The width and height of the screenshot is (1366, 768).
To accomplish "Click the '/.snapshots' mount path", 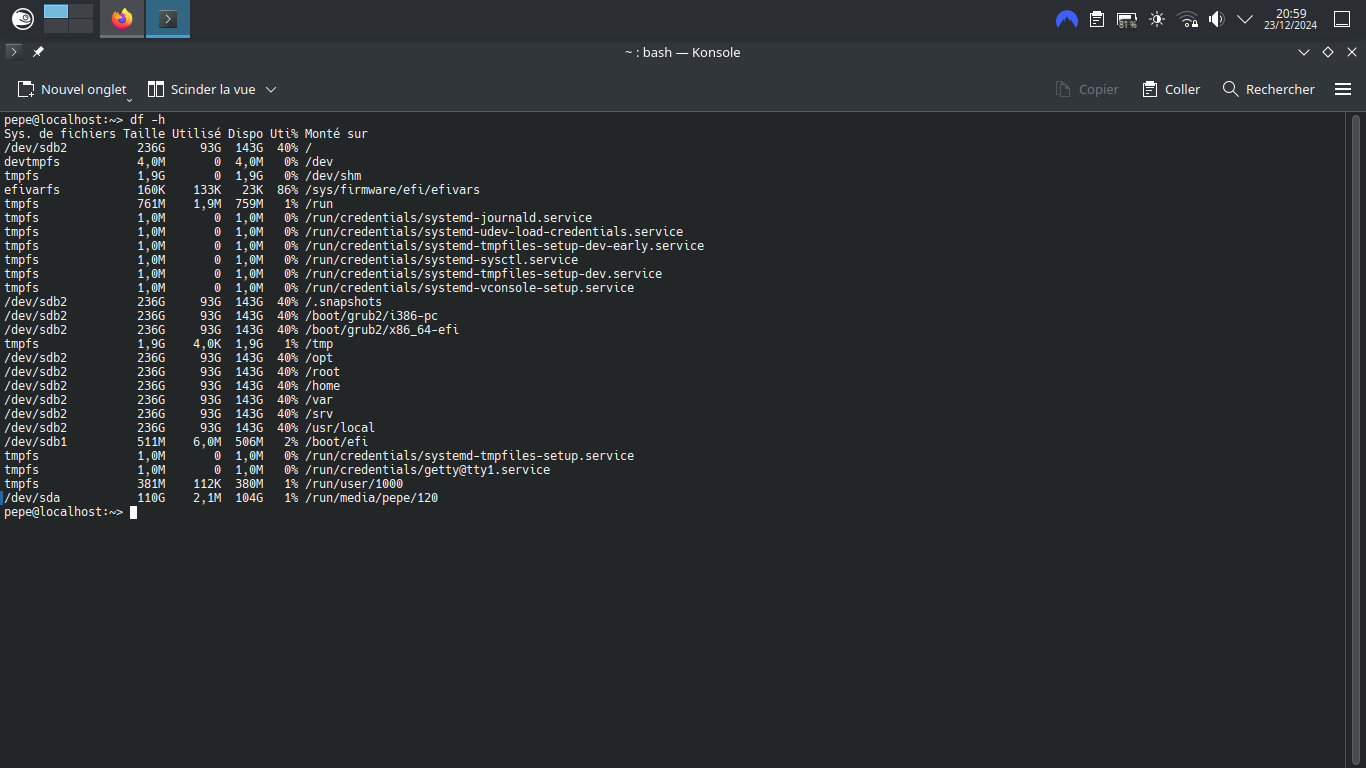I will 343,302.
